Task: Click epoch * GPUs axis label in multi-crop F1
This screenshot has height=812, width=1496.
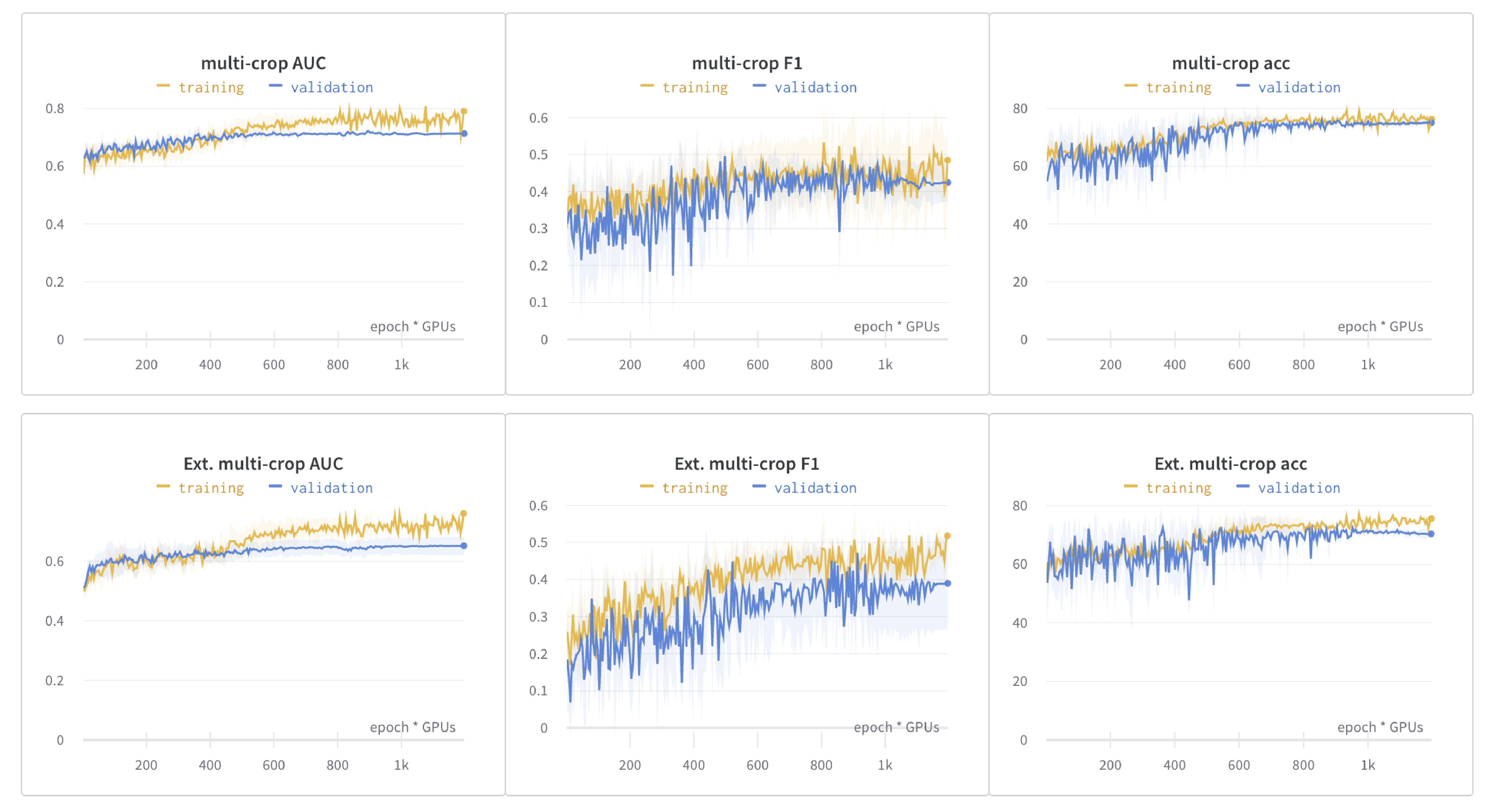Action: pos(897,326)
